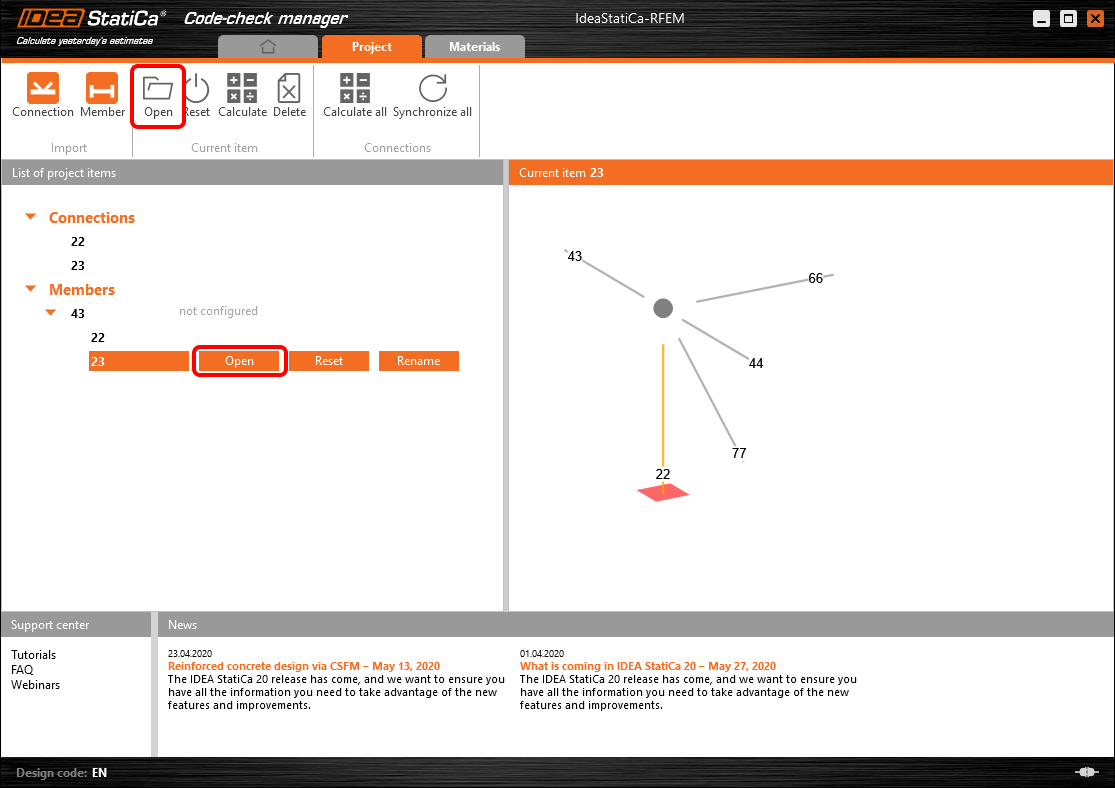Close the Code-check manager window

tap(1095, 18)
